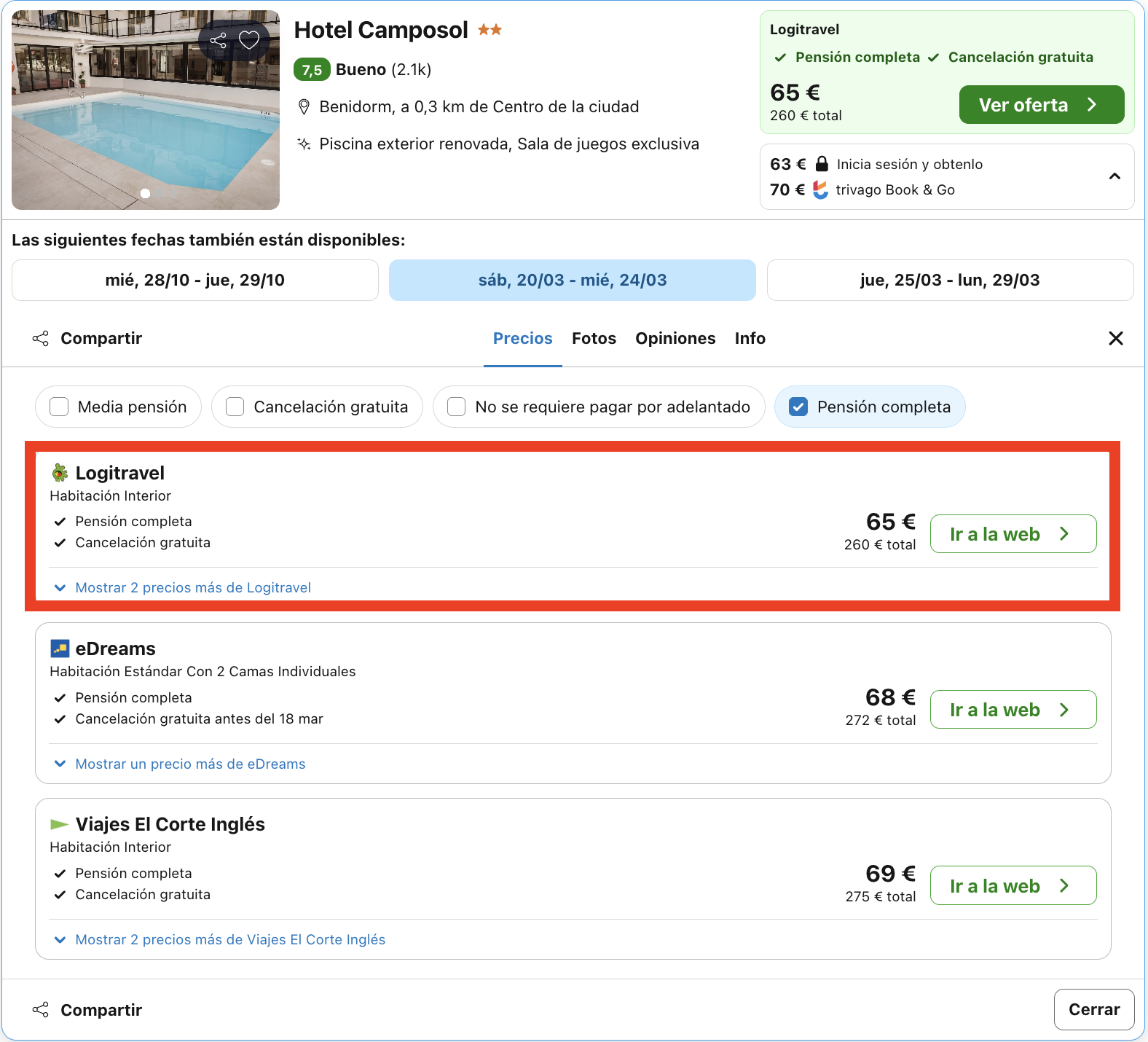
Task: Click the Compartir link next to Cerrar
Action: point(87,1010)
